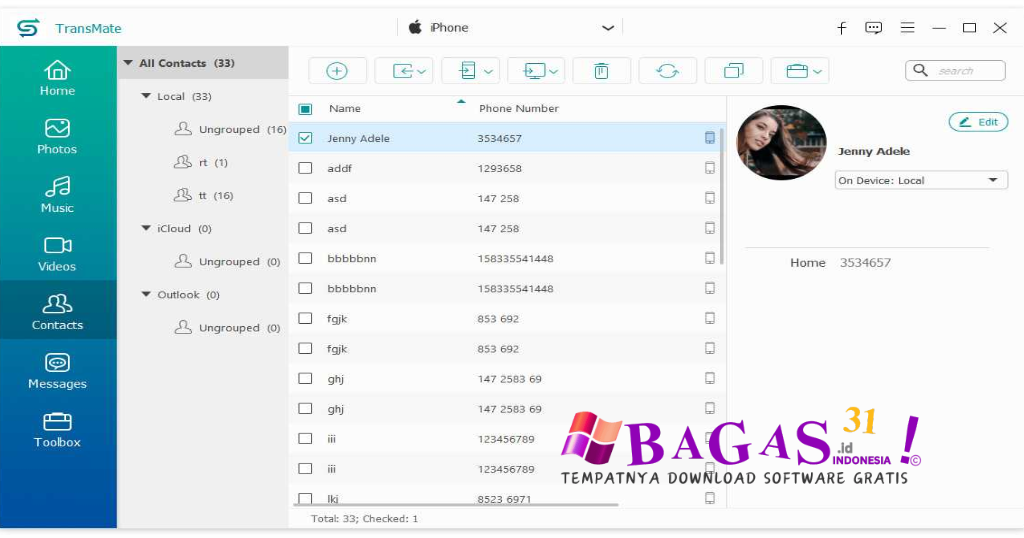Open the On Device: Local dropdown

(x=921, y=180)
